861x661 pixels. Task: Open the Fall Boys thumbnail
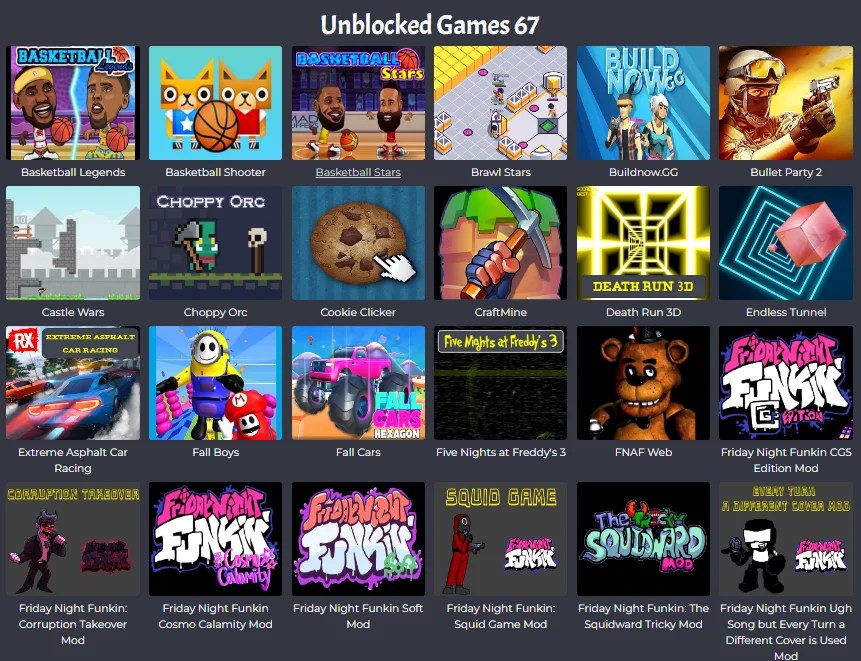point(215,383)
